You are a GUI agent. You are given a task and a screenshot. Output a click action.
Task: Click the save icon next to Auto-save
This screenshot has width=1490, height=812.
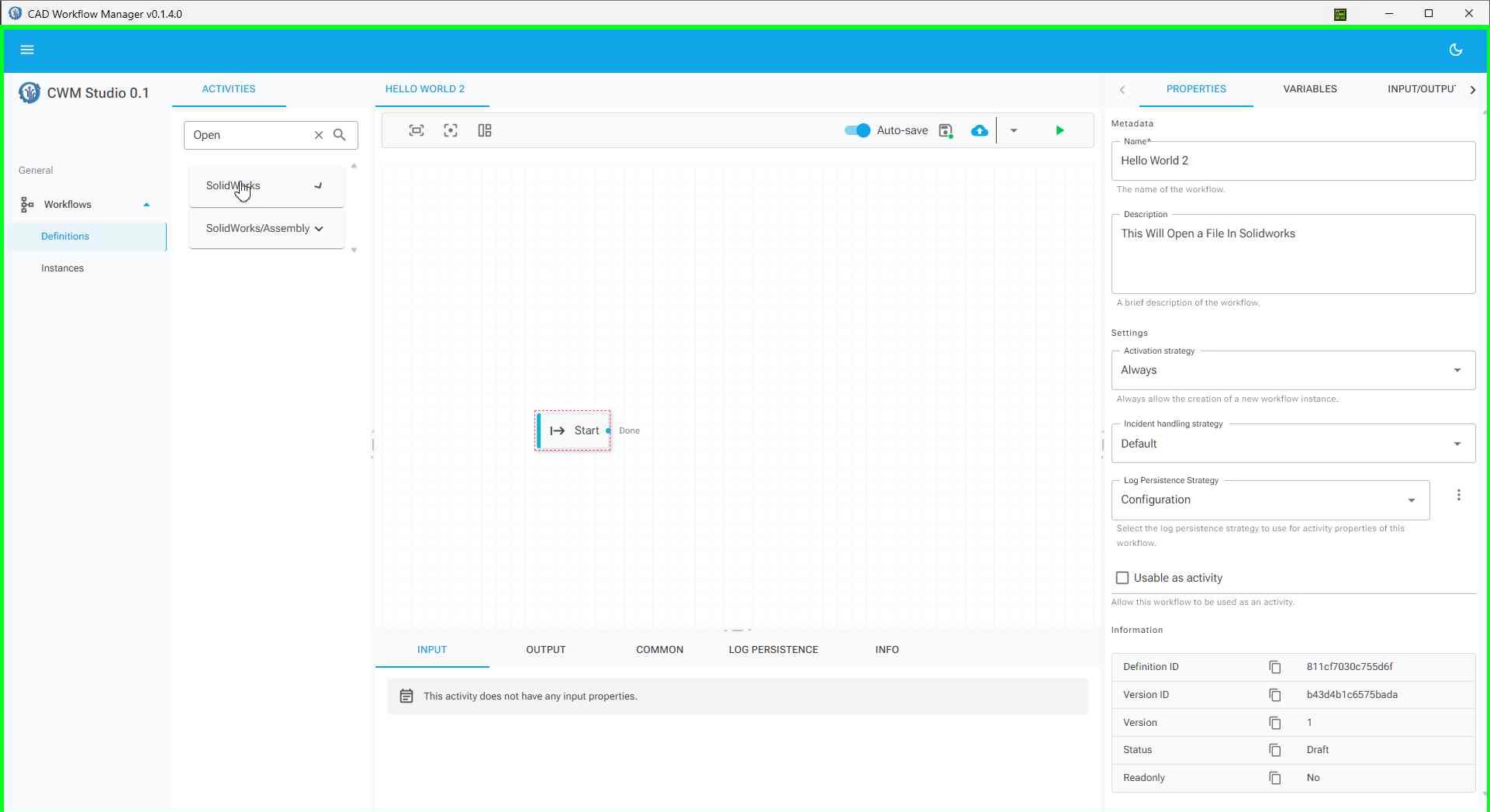click(x=946, y=130)
